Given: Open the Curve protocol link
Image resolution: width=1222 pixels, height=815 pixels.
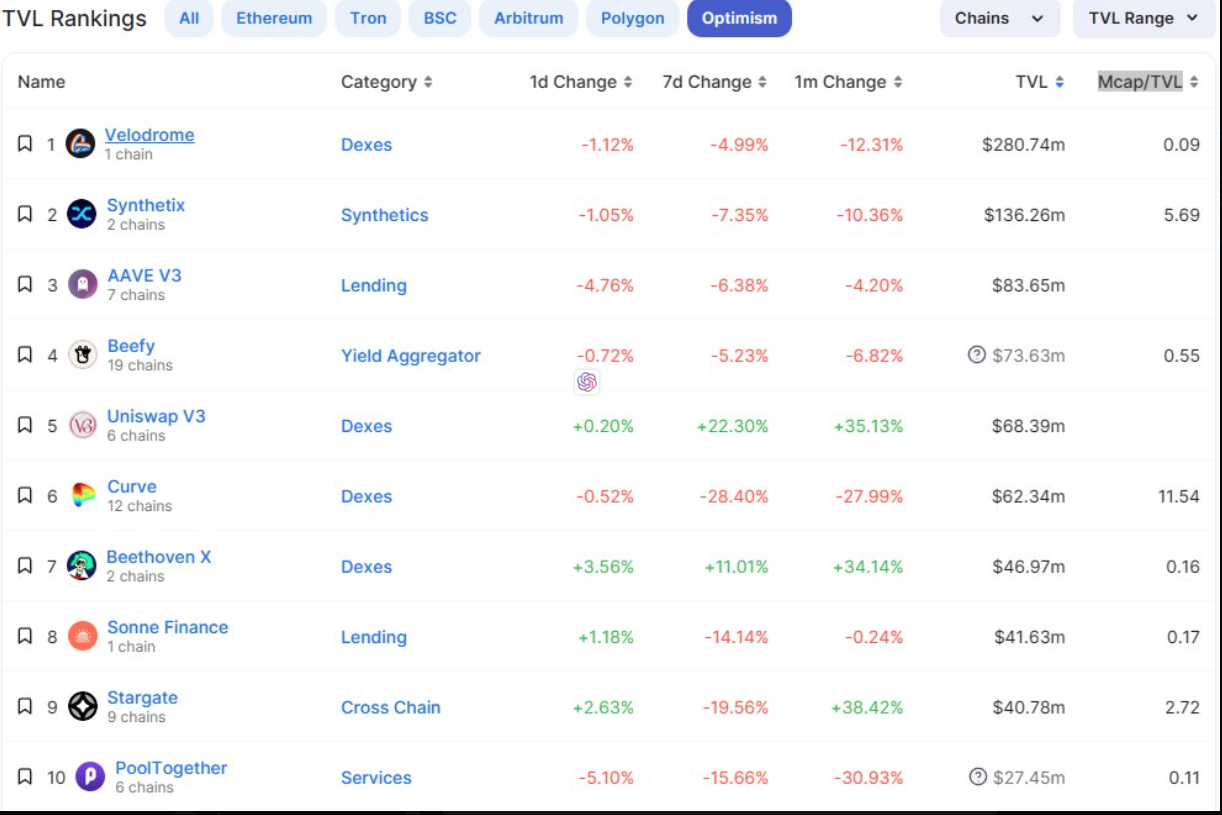Looking at the screenshot, I should pos(132,487).
